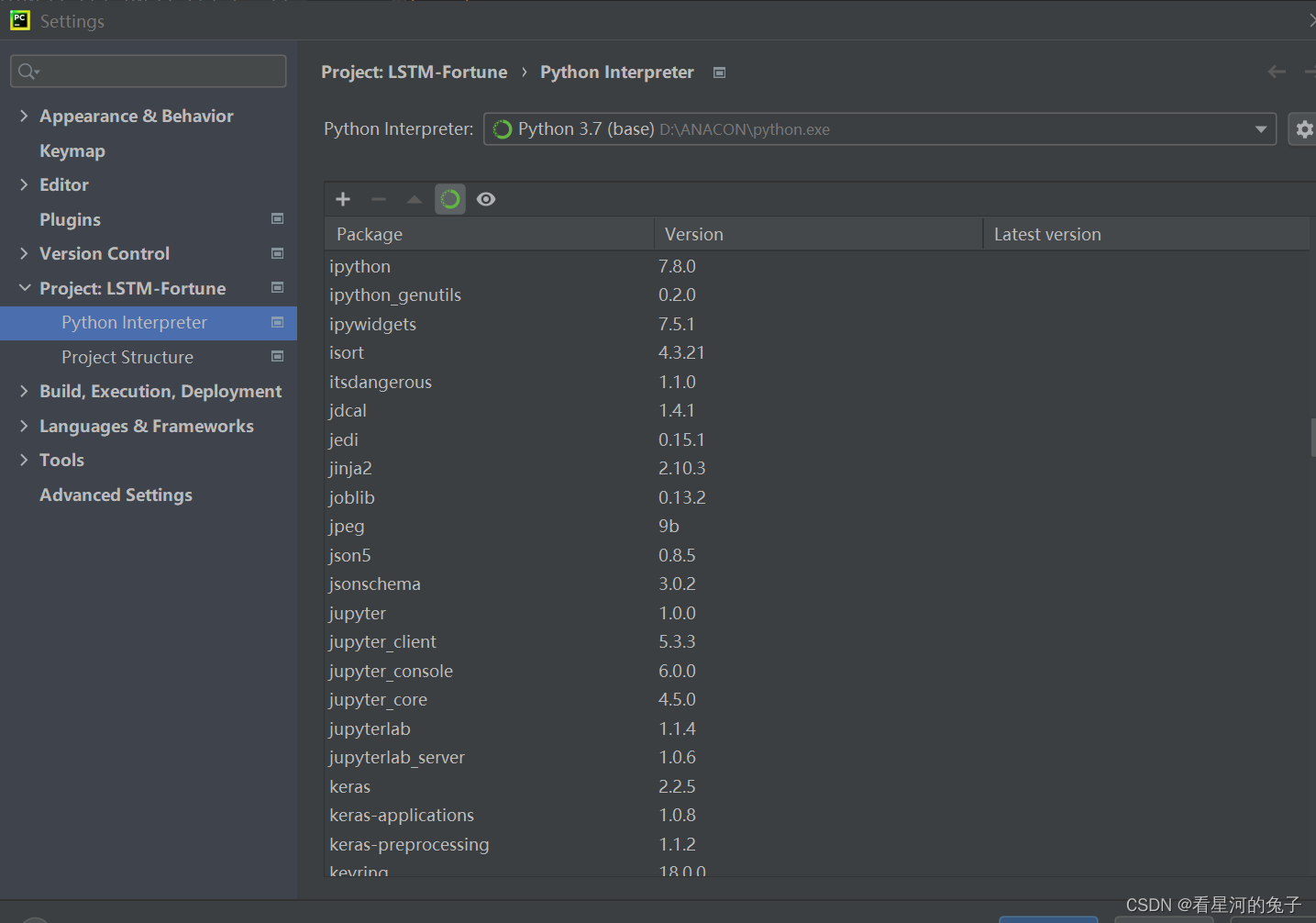Click the settings search field

(149, 72)
